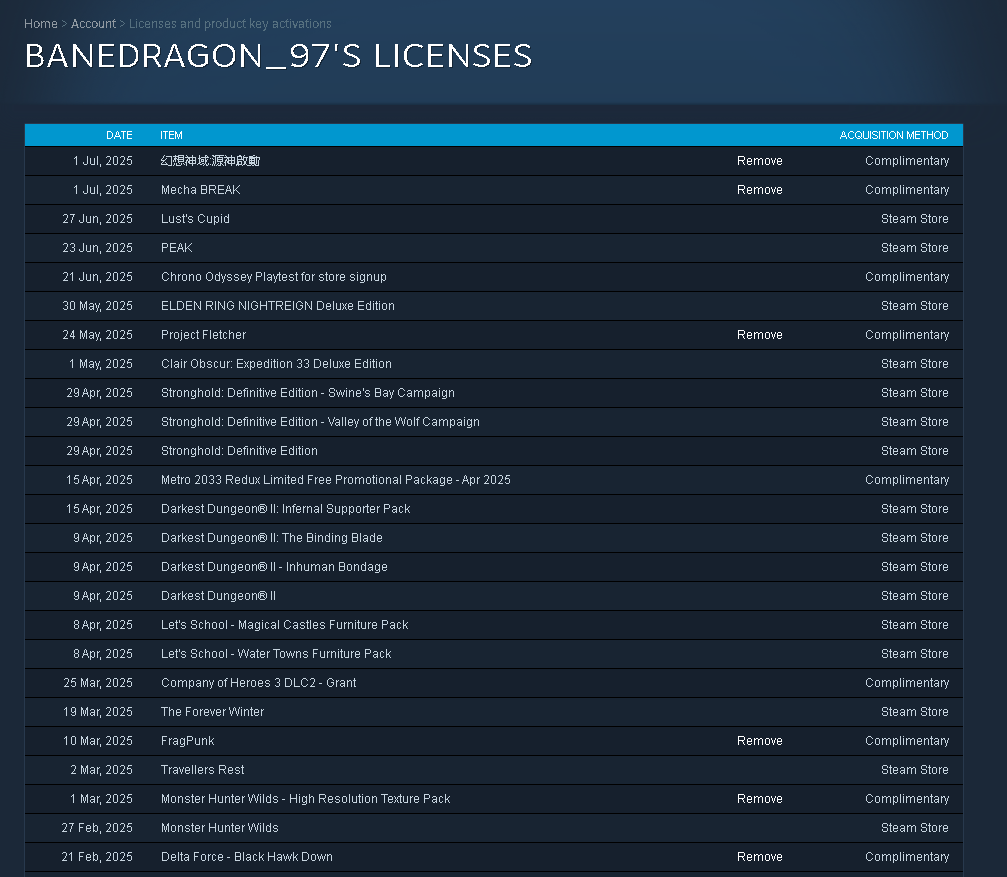Click the 27 Feb, 2025 date cell

click(97, 828)
